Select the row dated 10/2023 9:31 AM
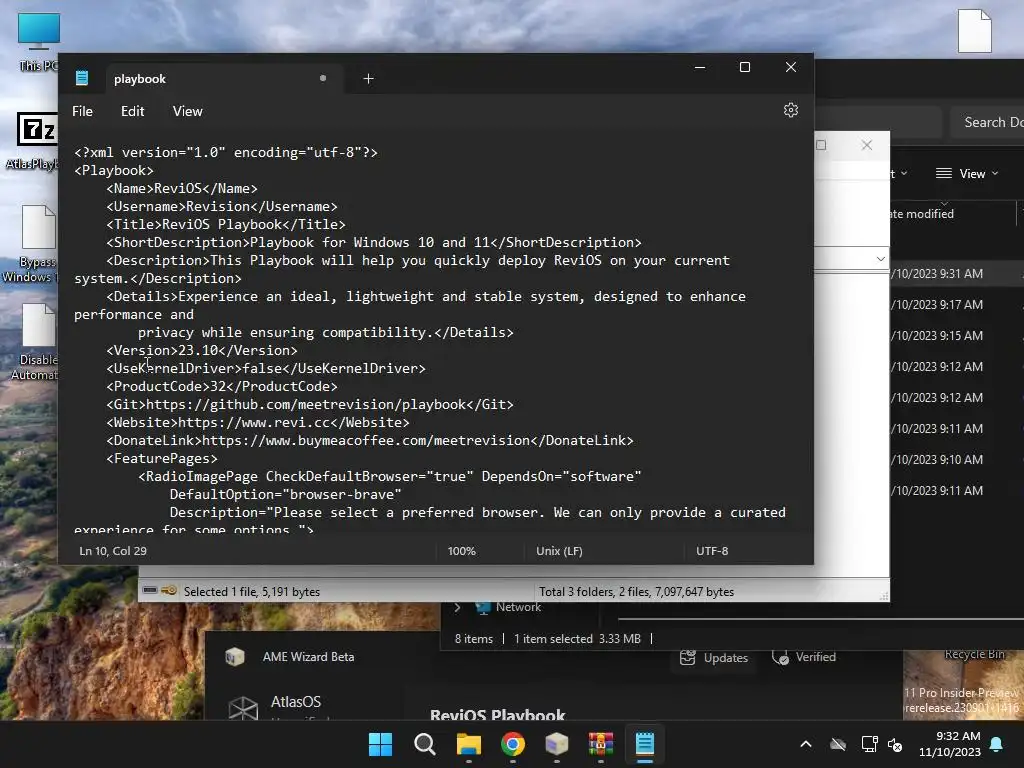 click(938, 274)
